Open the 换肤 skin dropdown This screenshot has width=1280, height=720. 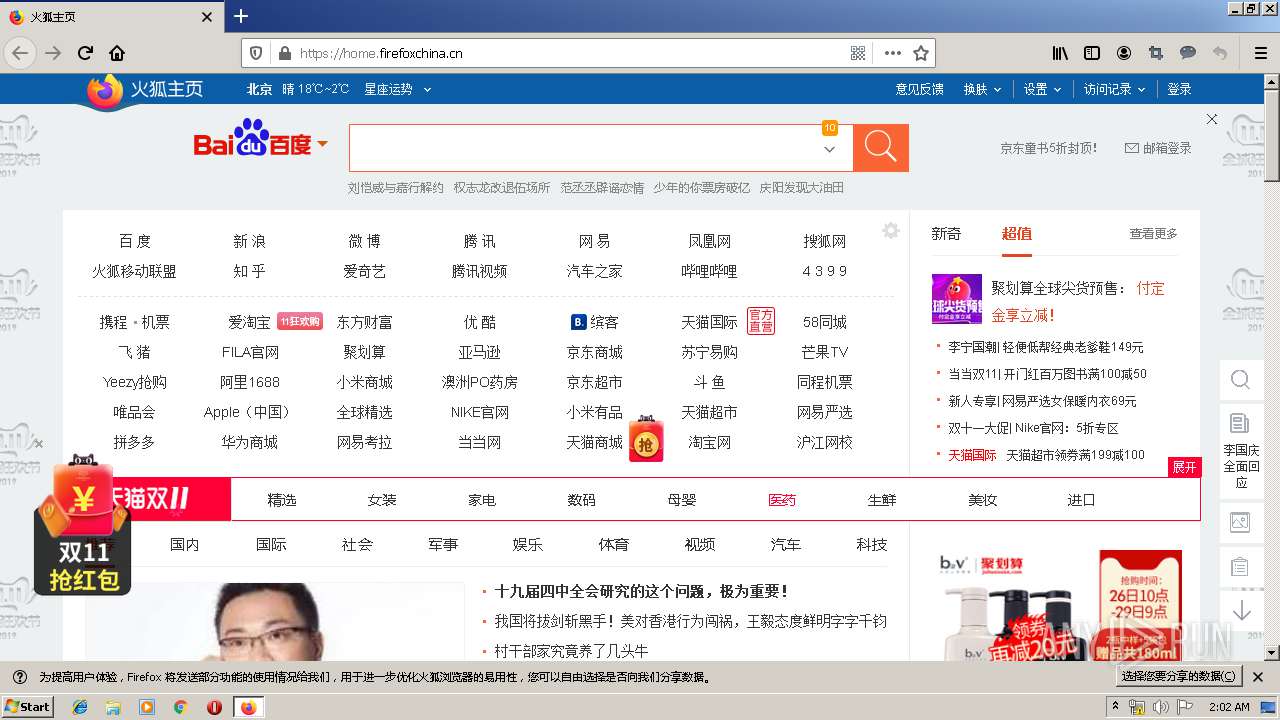[x=982, y=89]
